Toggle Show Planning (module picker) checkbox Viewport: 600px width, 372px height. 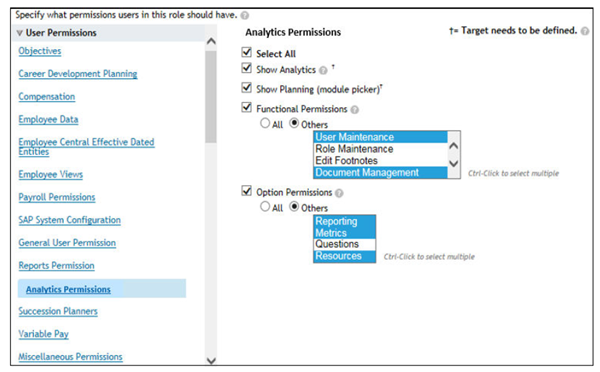tap(247, 88)
